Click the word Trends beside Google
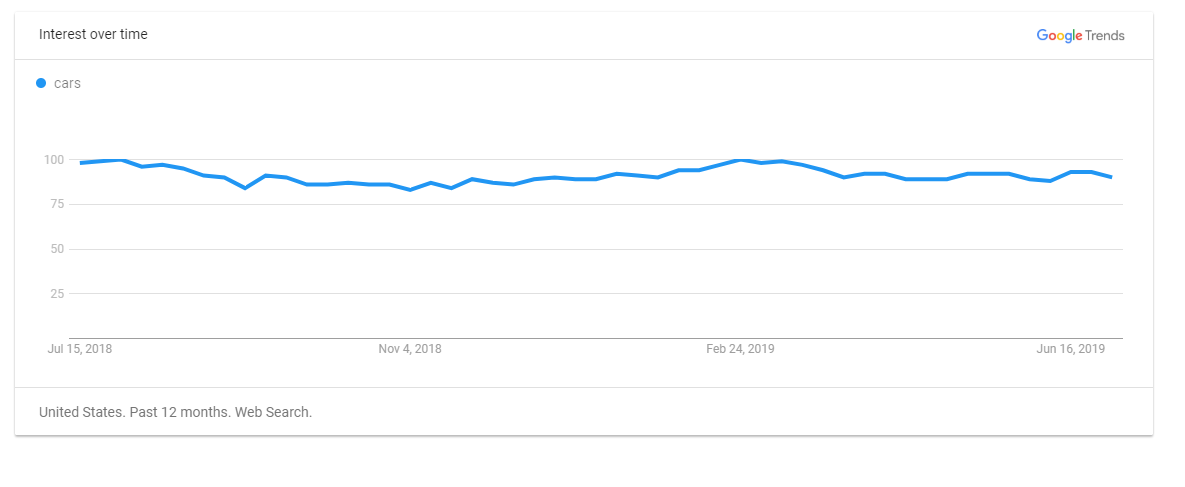 click(1105, 36)
